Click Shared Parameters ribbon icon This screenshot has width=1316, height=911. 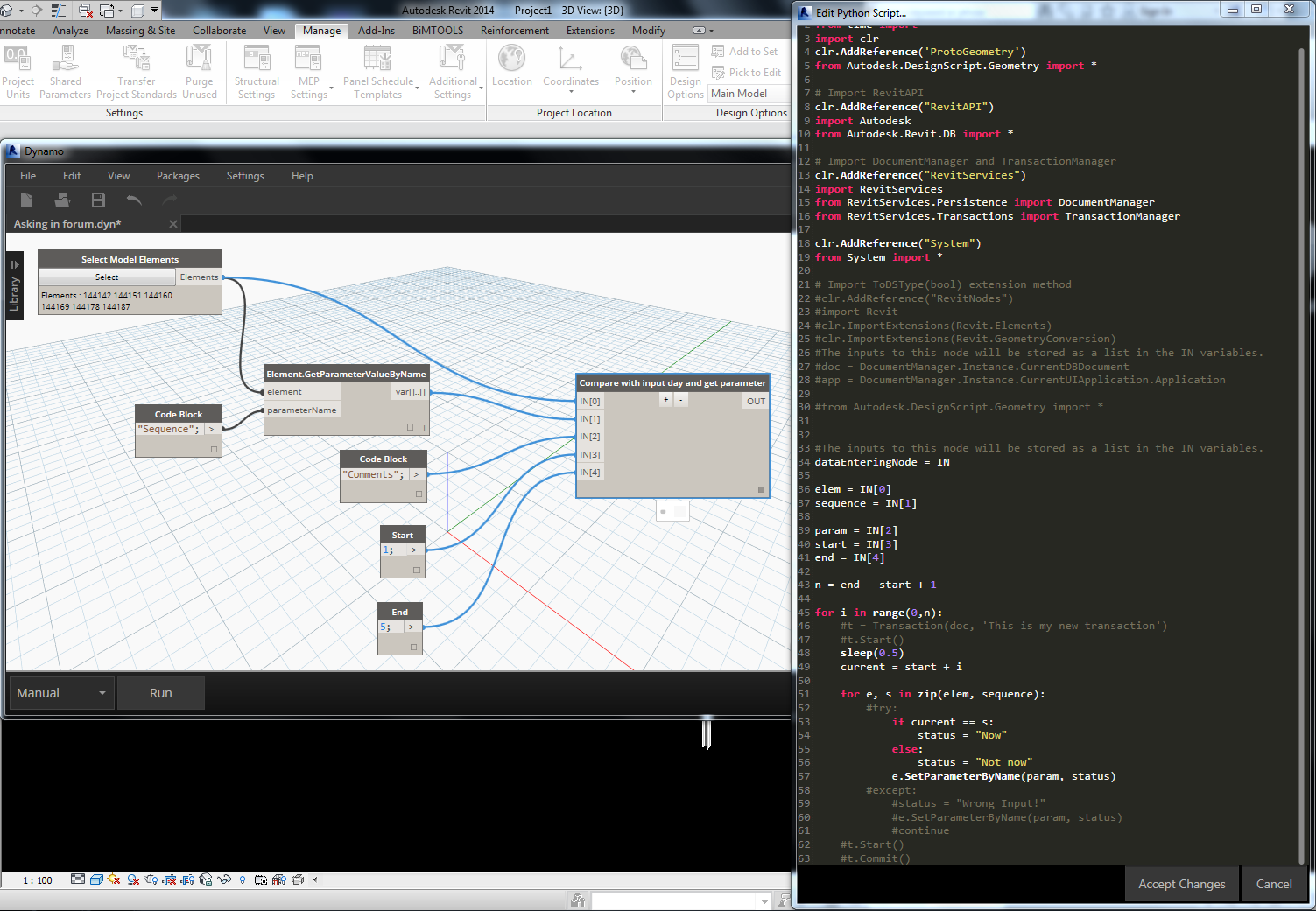coord(65,60)
